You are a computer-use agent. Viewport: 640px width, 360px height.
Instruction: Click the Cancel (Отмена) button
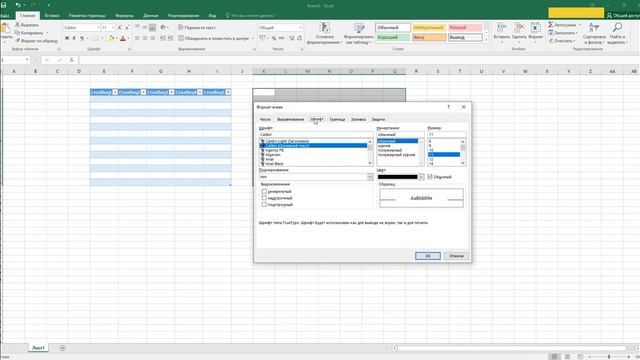coord(456,256)
